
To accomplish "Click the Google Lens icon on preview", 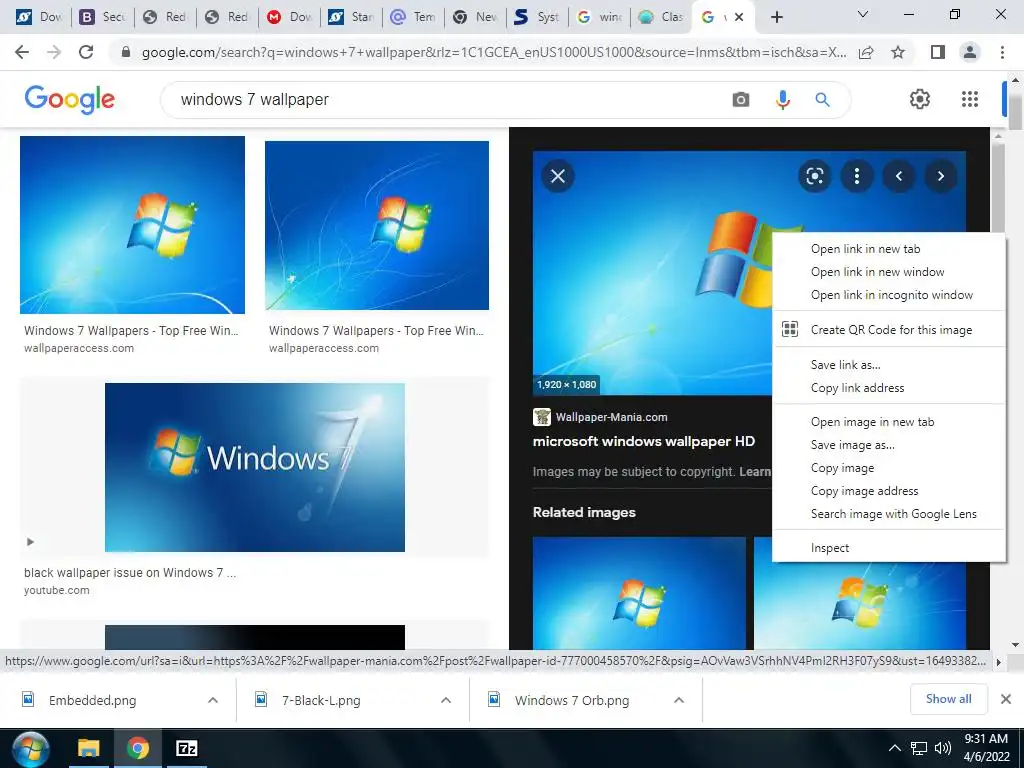I will tap(814, 176).
